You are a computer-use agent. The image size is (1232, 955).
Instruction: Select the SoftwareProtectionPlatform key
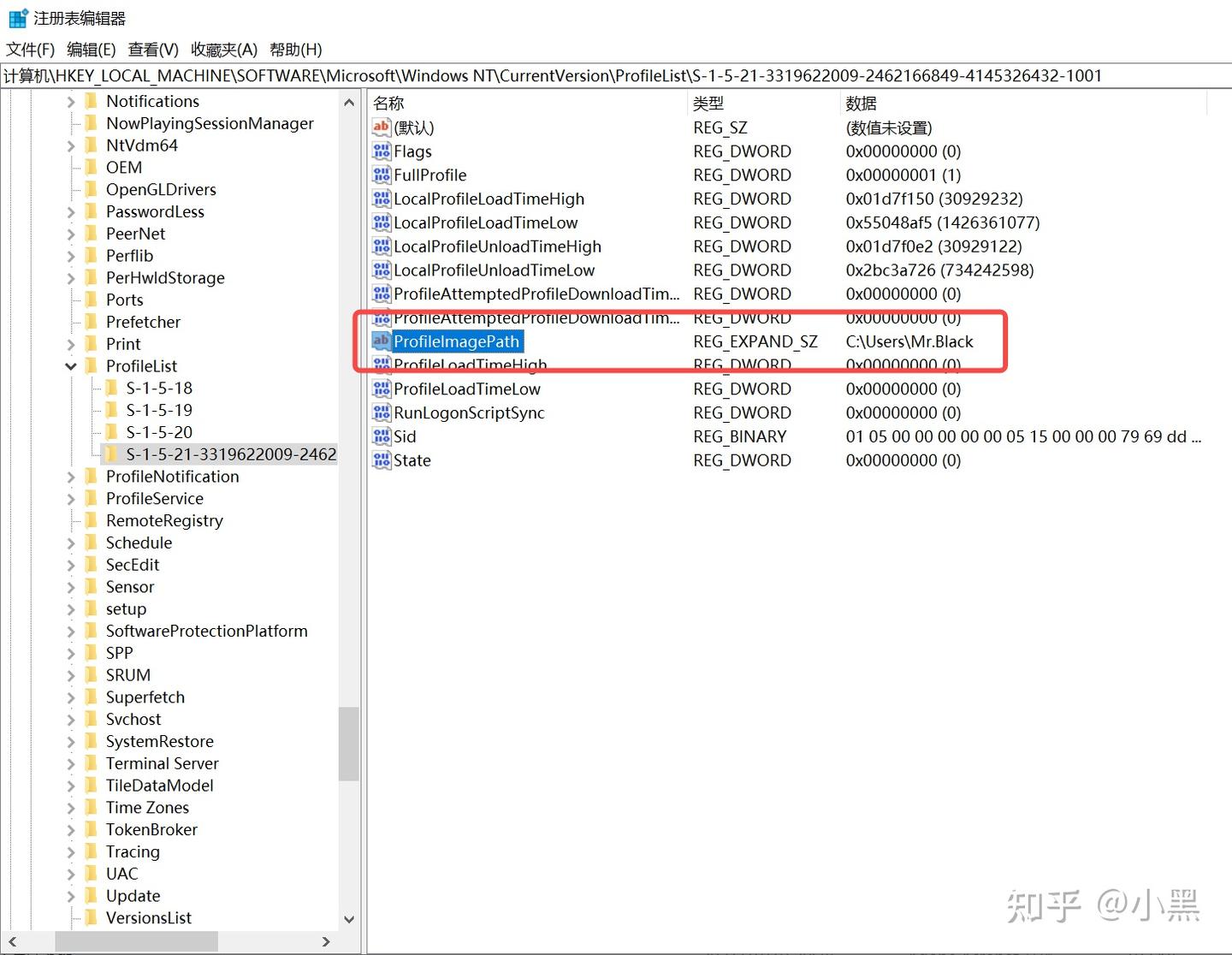coord(206,631)
